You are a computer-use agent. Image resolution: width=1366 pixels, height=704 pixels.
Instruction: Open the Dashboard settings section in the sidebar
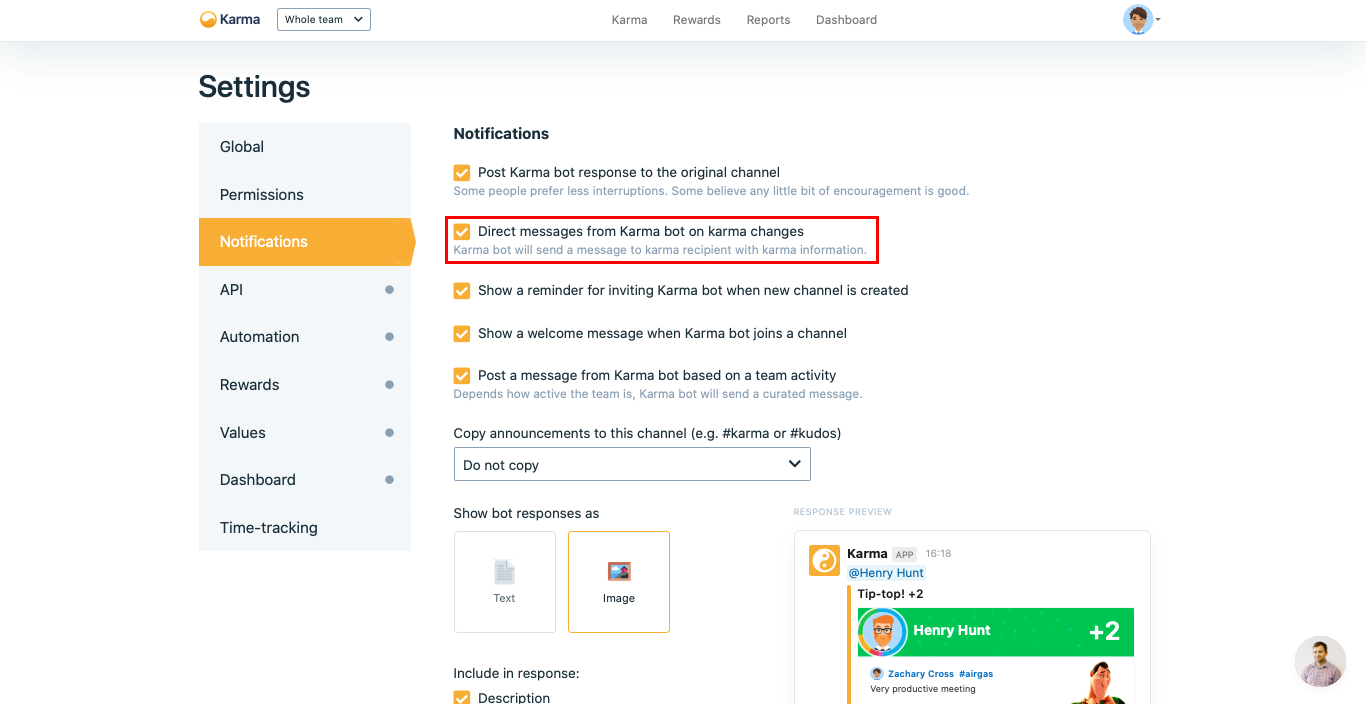coord(305,480)
